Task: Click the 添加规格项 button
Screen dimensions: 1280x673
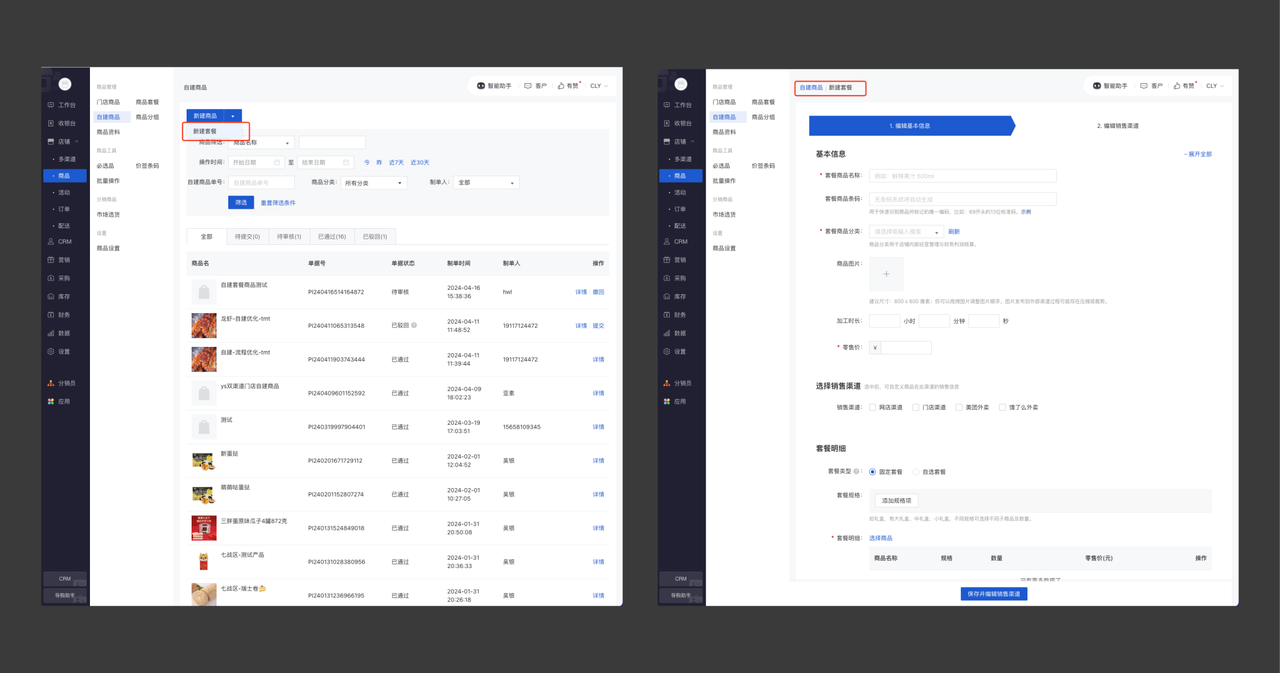Action: click(x=896, y=501)
